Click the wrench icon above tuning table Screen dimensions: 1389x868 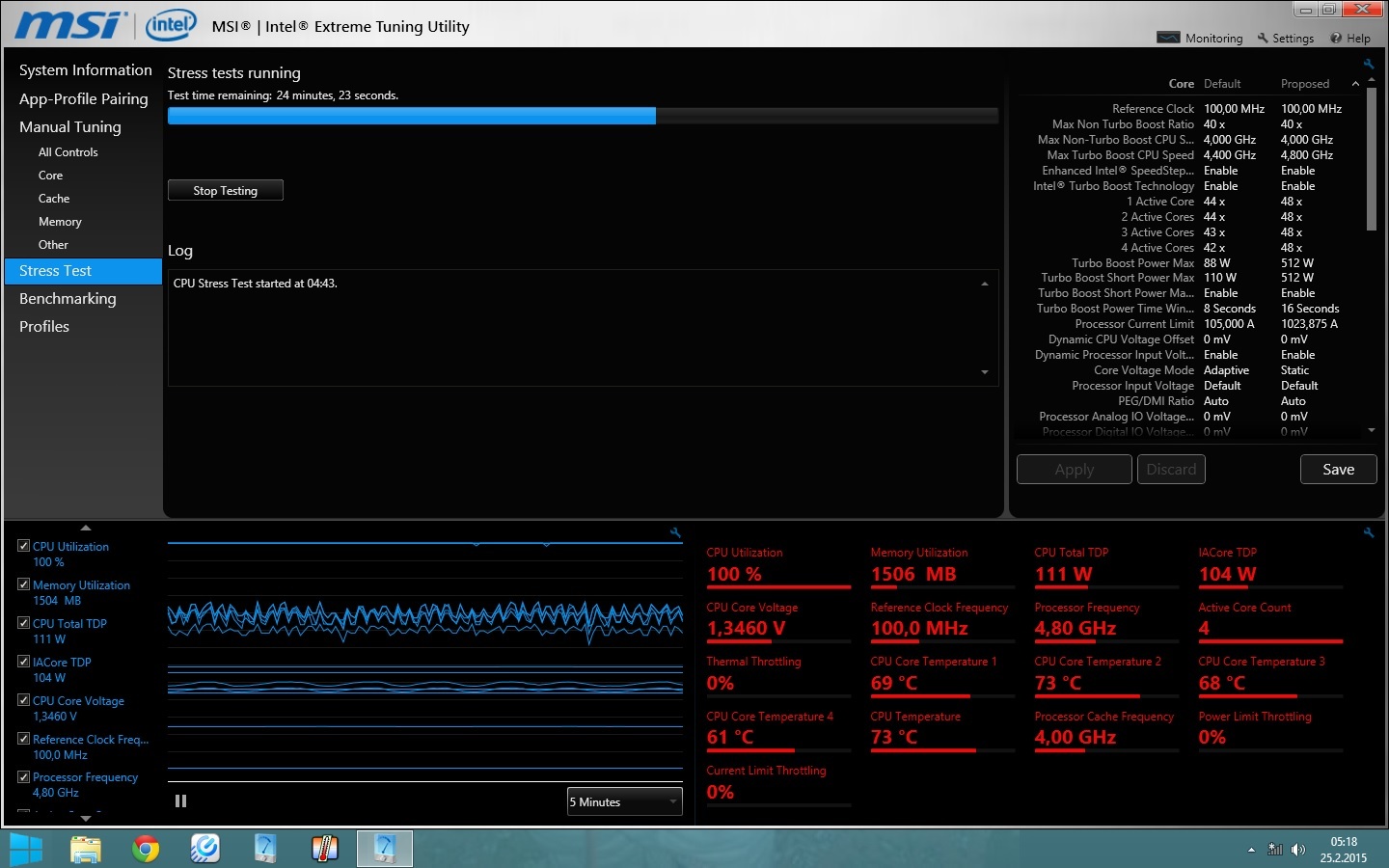tap(1368, 64)
